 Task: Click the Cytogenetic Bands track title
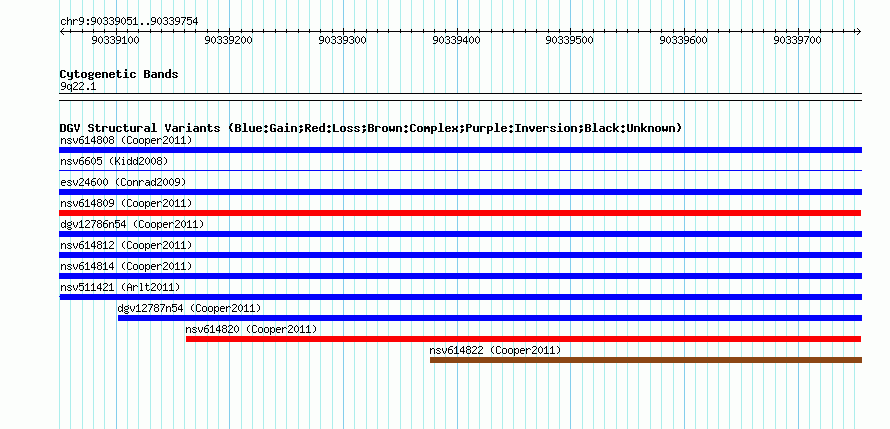(119, 74)
